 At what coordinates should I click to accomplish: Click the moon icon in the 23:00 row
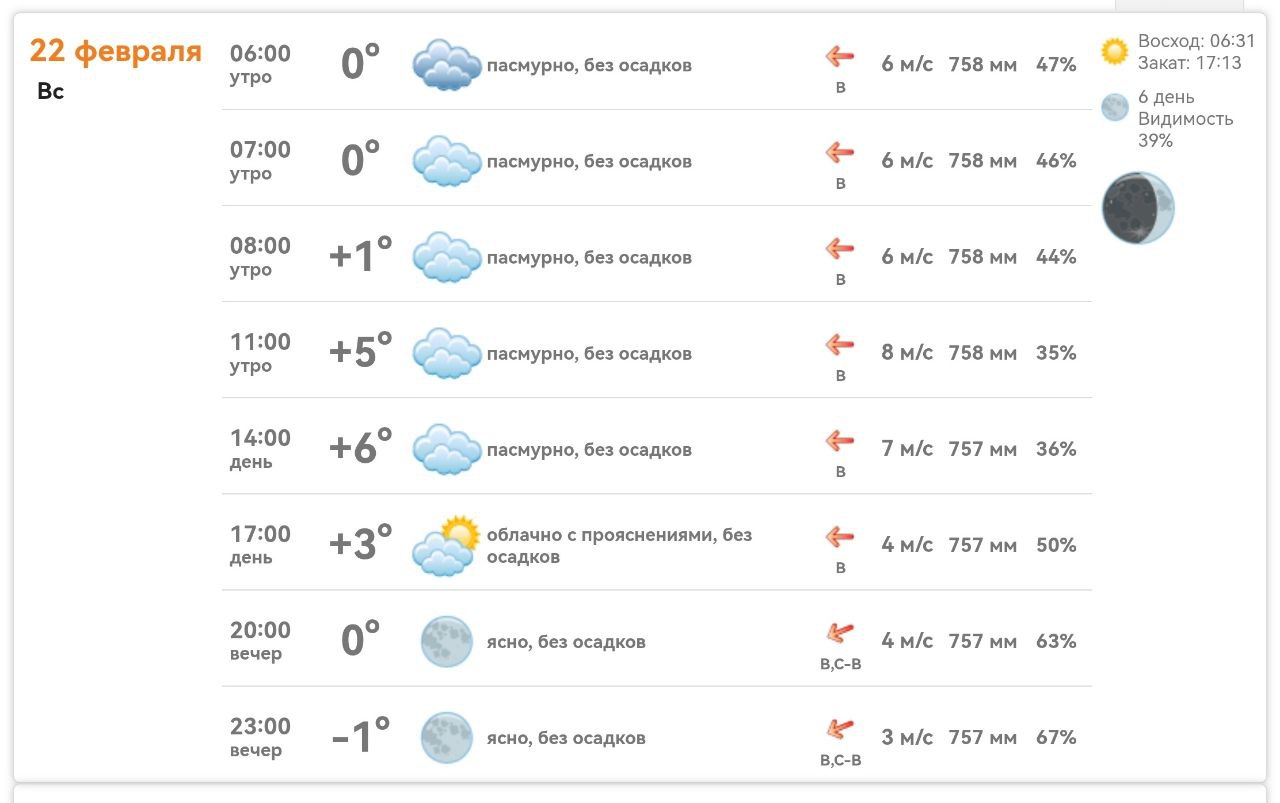tap(446, 738)
